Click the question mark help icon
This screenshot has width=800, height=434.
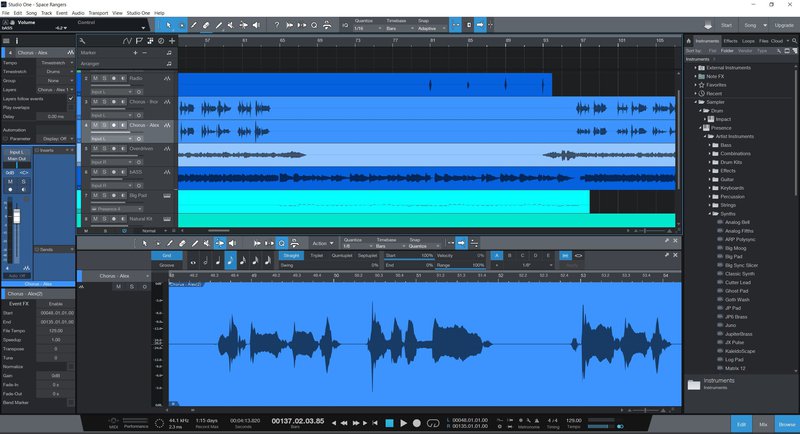point(277,25)
